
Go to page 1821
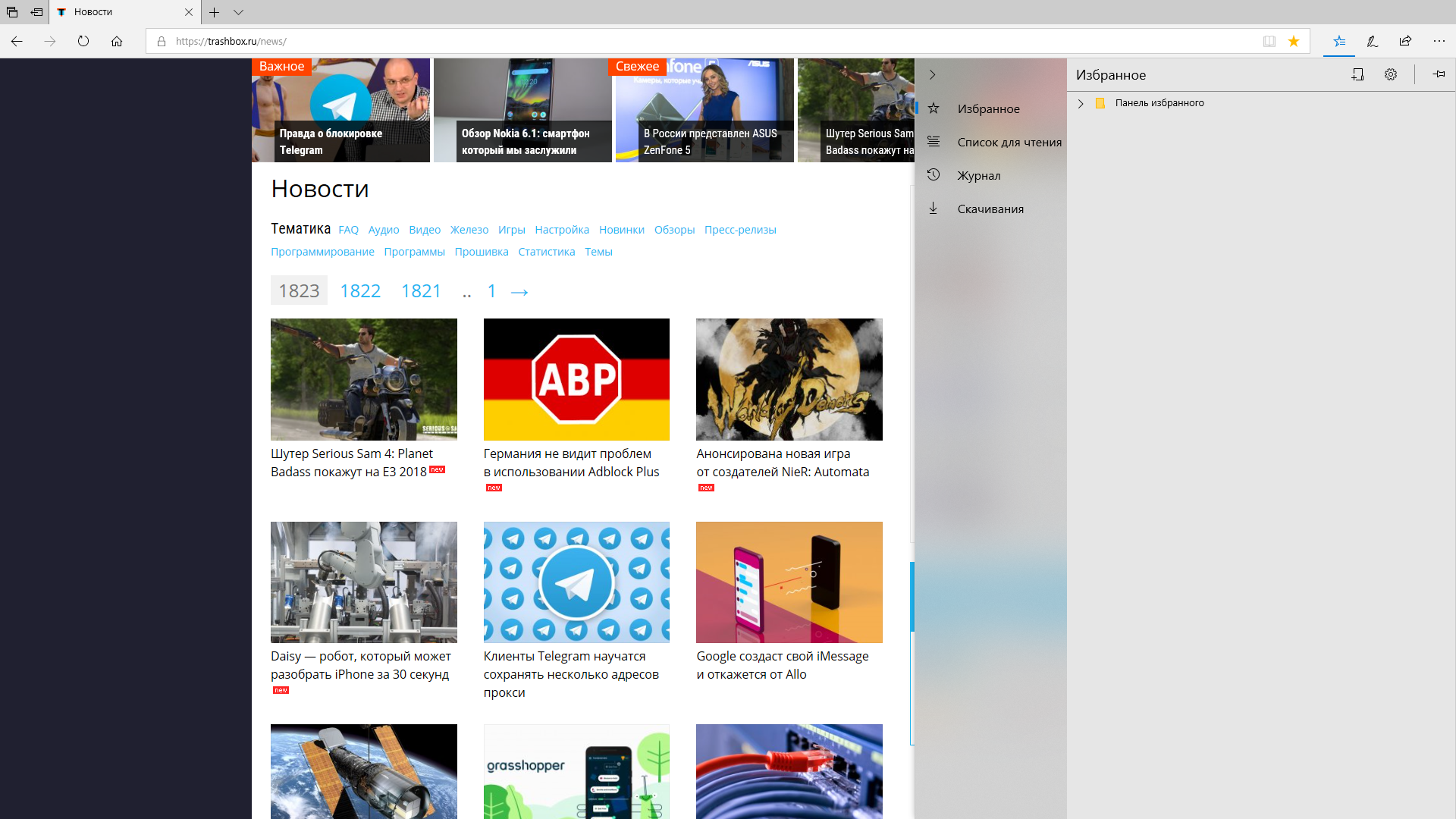pos(421,290)
